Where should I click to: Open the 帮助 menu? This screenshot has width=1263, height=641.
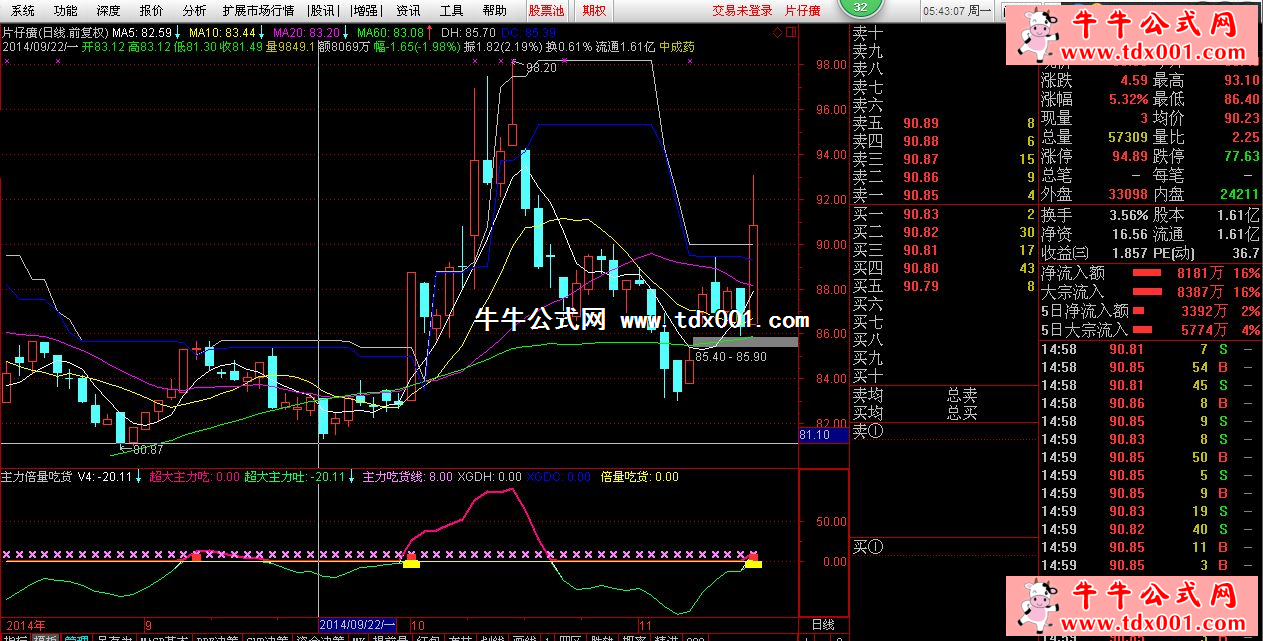(494, 10)
